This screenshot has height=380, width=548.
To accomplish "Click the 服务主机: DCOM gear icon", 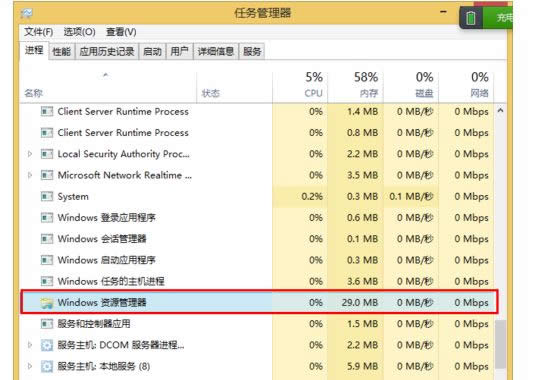I will point(47,345).
